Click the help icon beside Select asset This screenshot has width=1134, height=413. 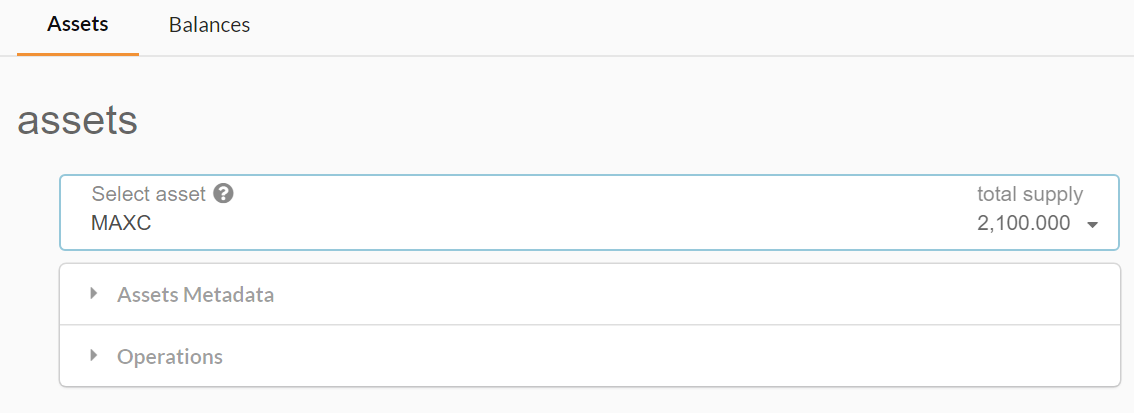click(224, 194)
